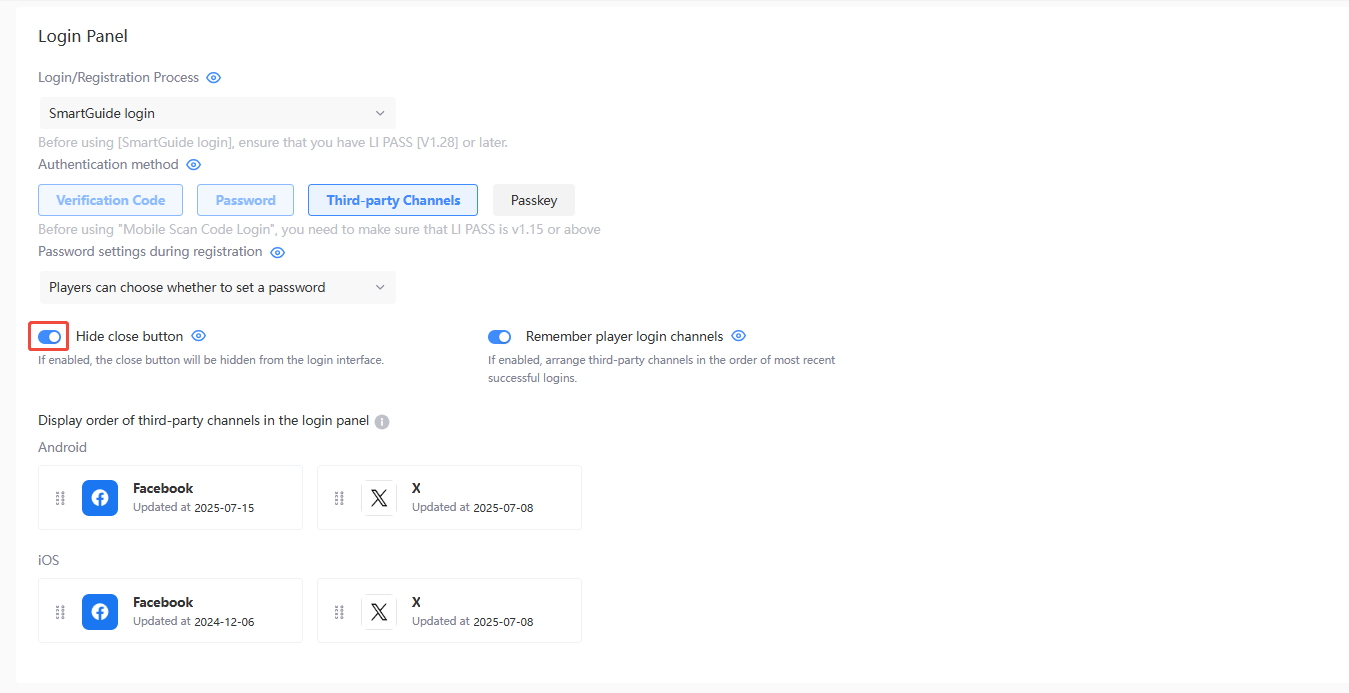Click the X channel icon under iOS
Screen dimensions: 1349x693
[x=379, y=611]
